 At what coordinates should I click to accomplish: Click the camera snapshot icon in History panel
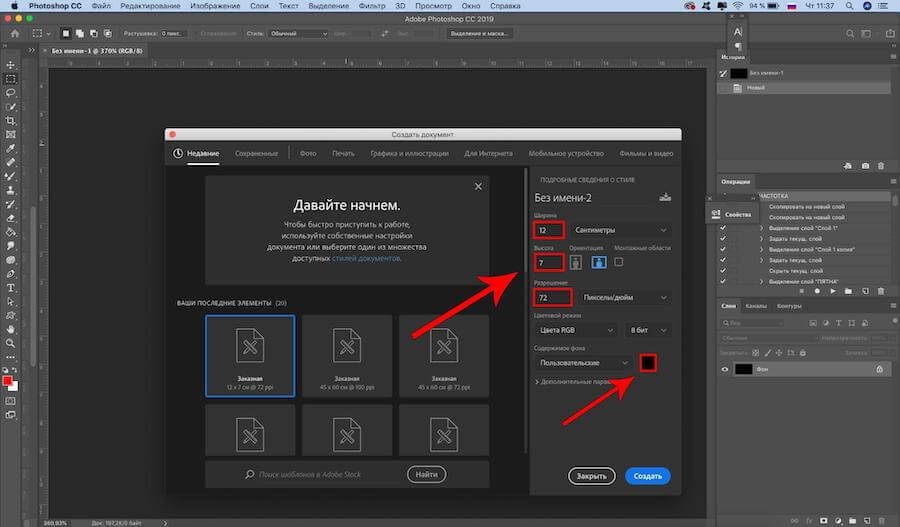[x=866, y=165]
